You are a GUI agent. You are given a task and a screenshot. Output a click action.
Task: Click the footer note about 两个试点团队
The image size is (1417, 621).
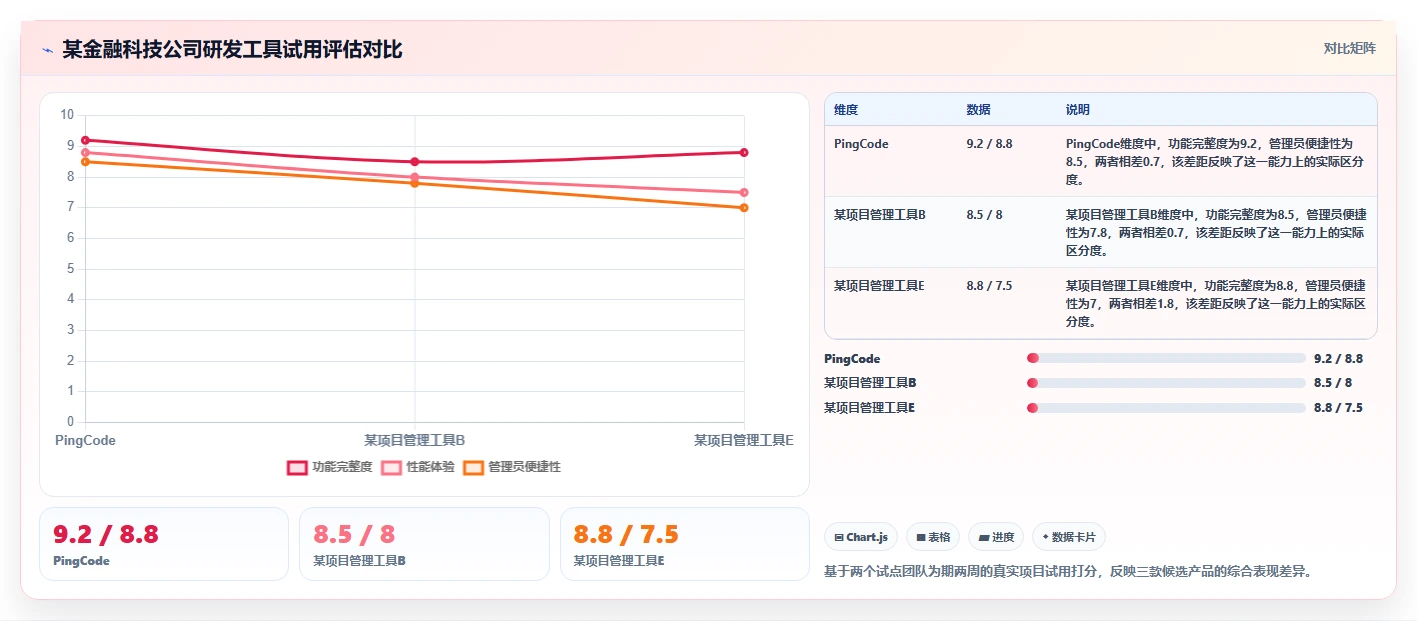[x=1067, y=572]
